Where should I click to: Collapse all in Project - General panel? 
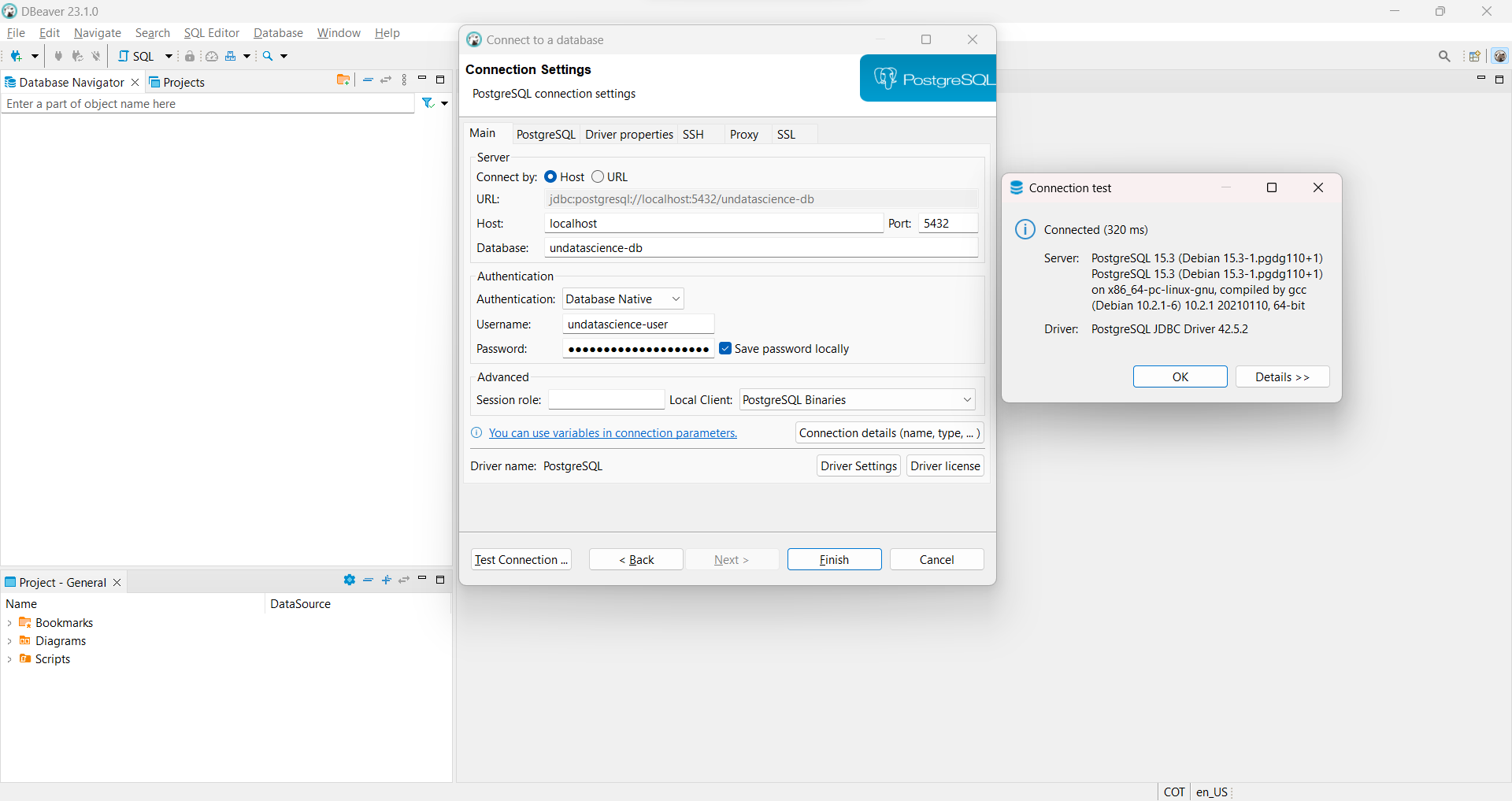coord(368,580)
